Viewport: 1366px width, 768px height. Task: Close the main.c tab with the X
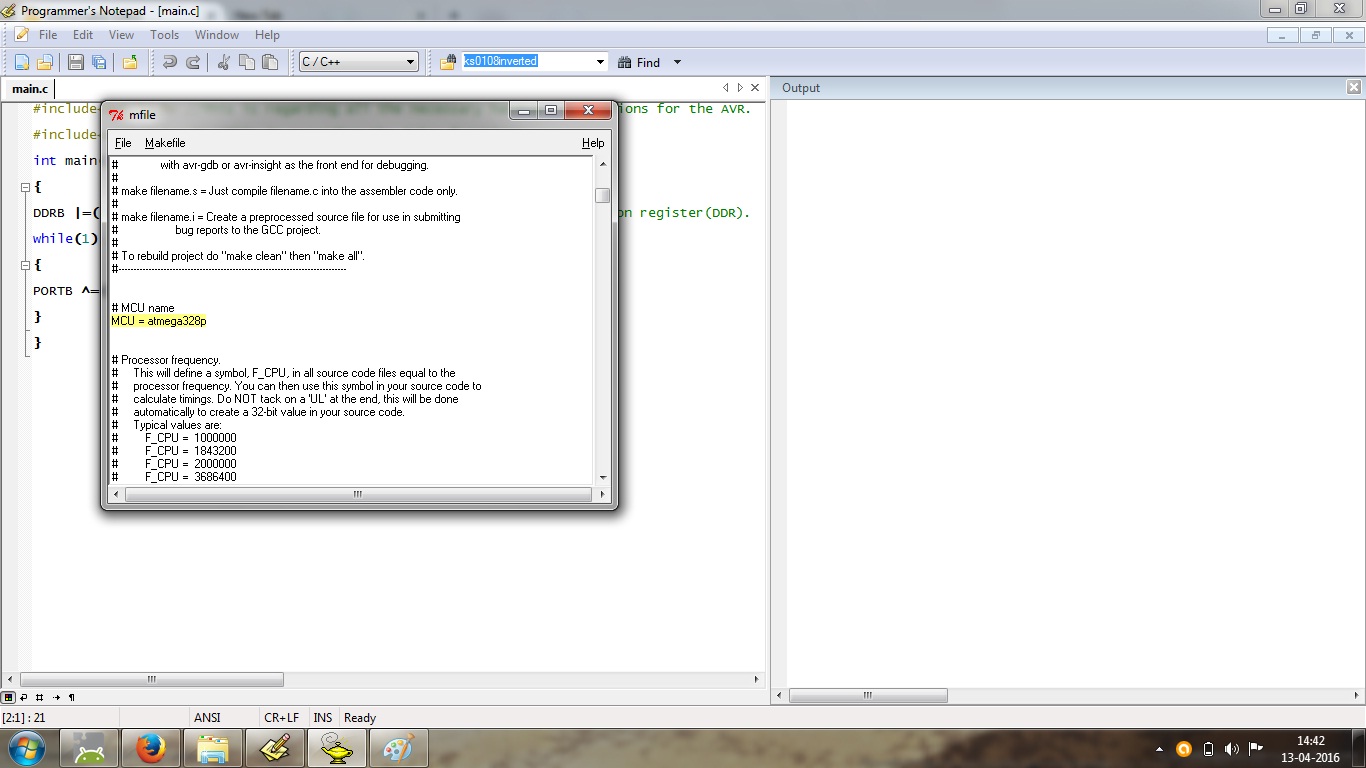pos(755,88)
